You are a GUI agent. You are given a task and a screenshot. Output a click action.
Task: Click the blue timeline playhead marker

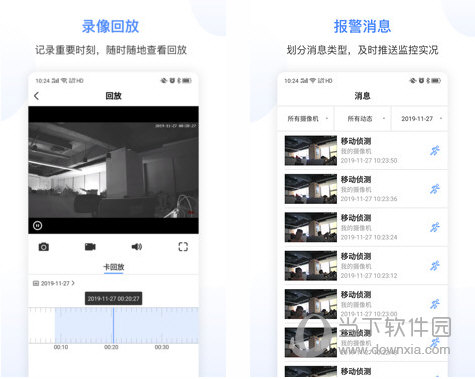click(113, 325)
